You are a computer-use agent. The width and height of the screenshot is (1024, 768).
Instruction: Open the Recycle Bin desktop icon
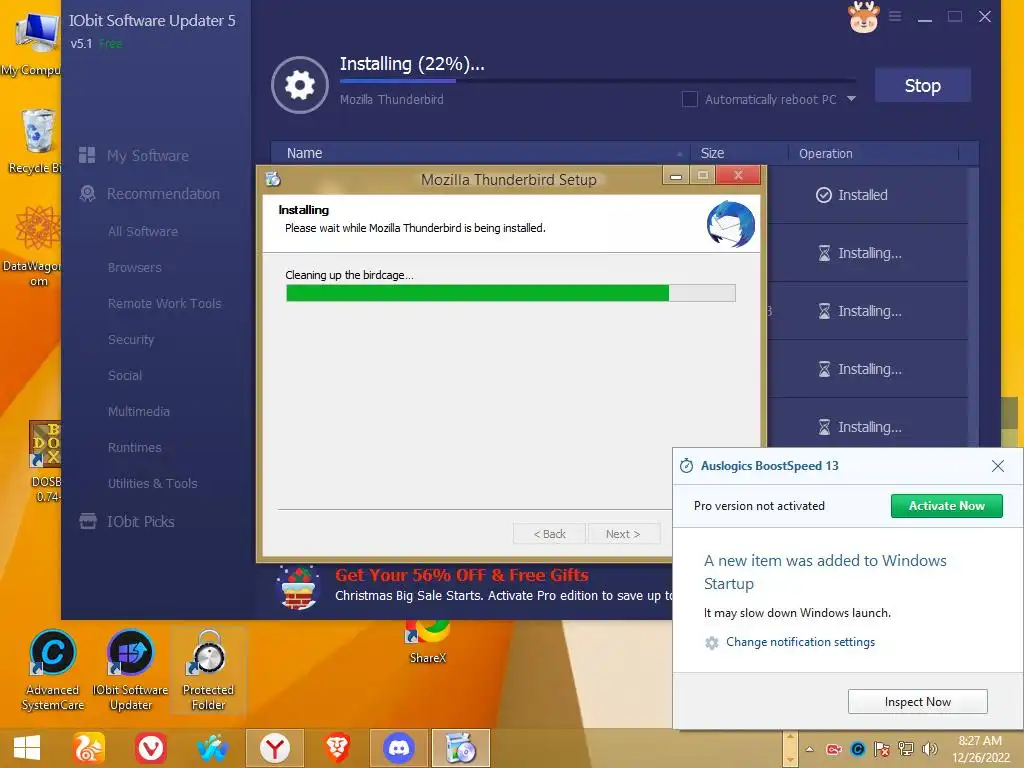(x=36, y=141)
